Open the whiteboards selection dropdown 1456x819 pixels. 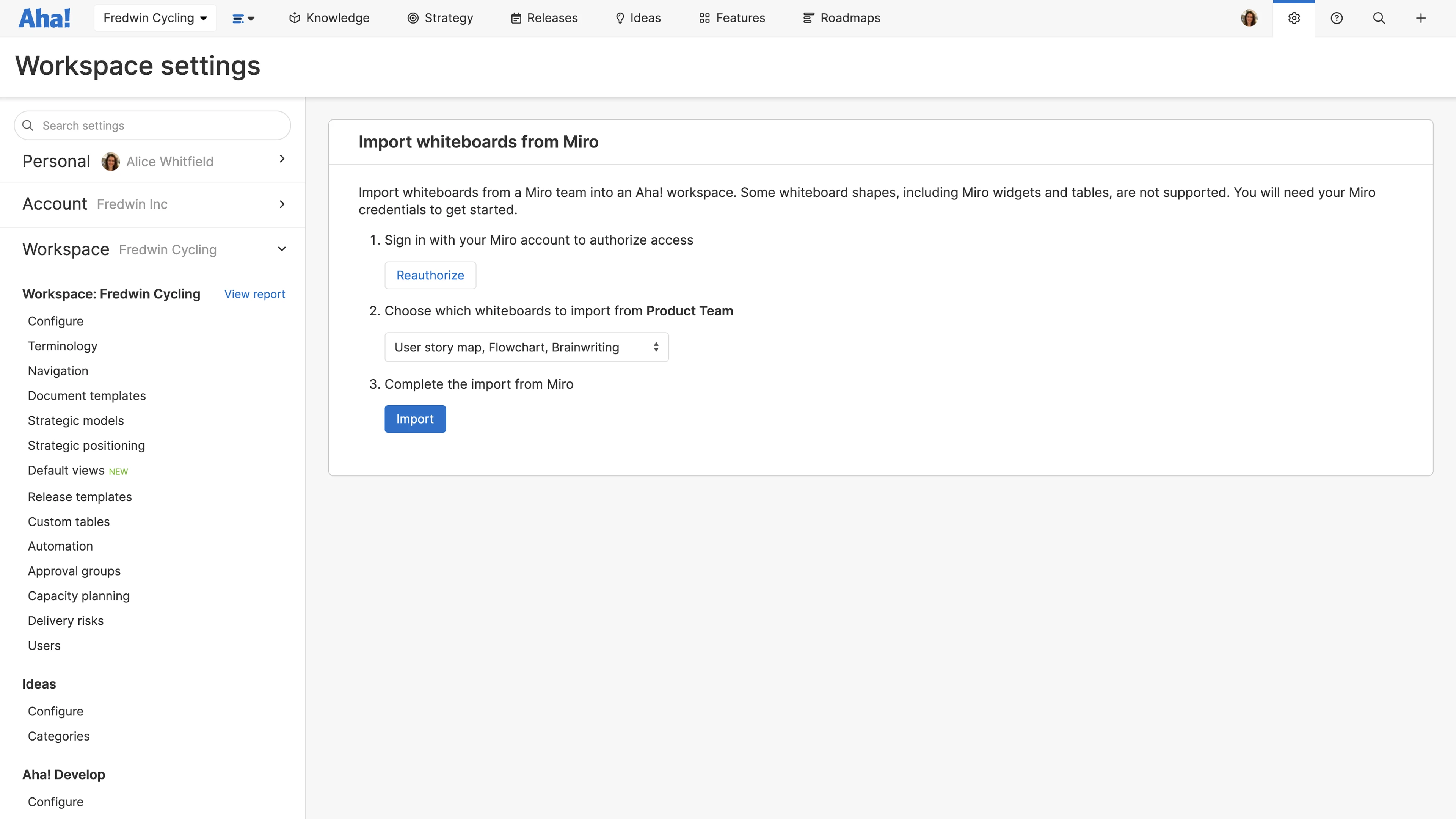[526, 347]
